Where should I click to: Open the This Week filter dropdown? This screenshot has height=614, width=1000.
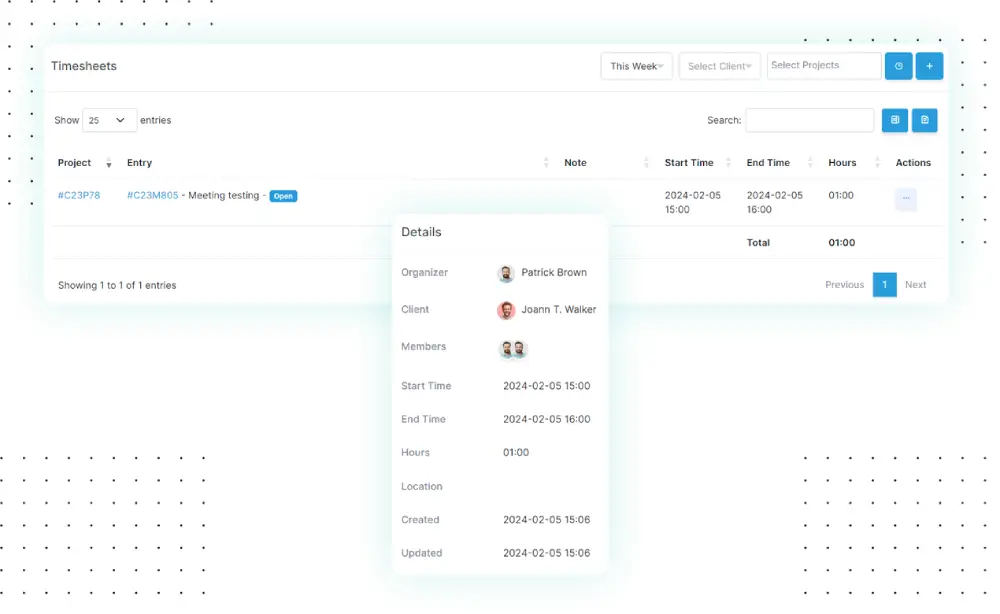click(635, 65)
